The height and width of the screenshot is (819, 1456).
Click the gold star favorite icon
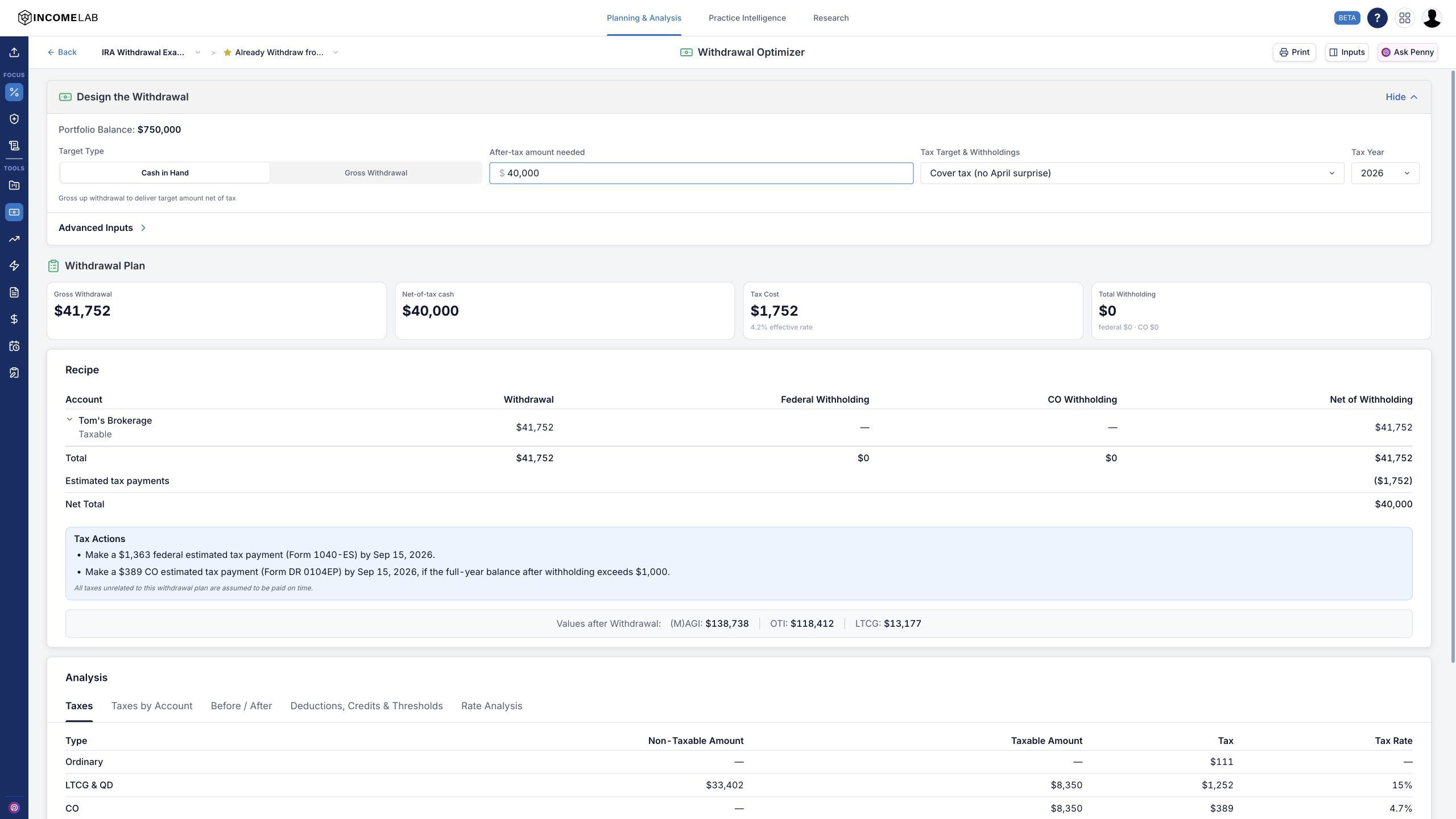[227, 52]
